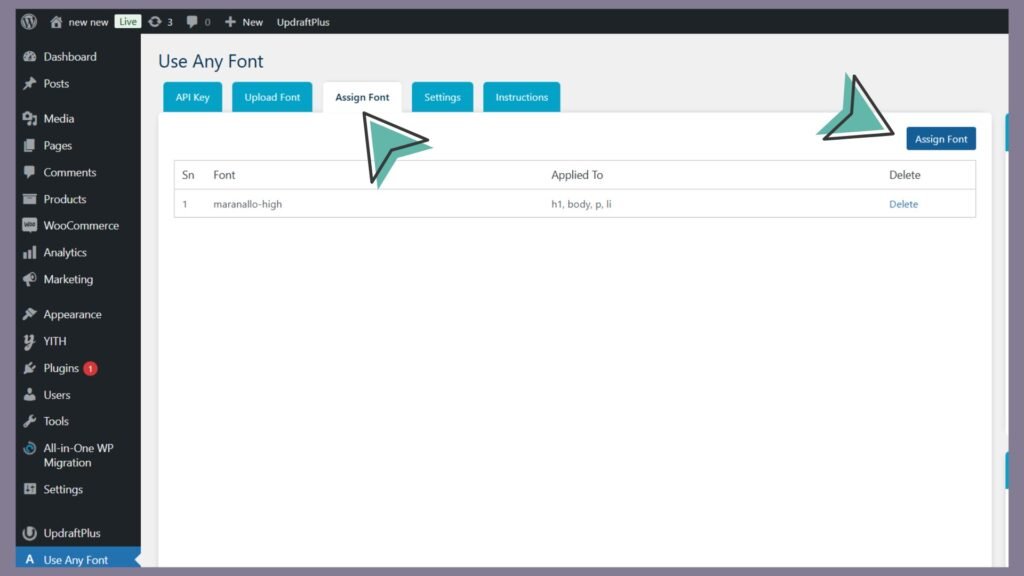The height and width of the screenshot is (576, 1024).
Task: Click the Settings sidebar icon
Action: [x=29, y=488]
